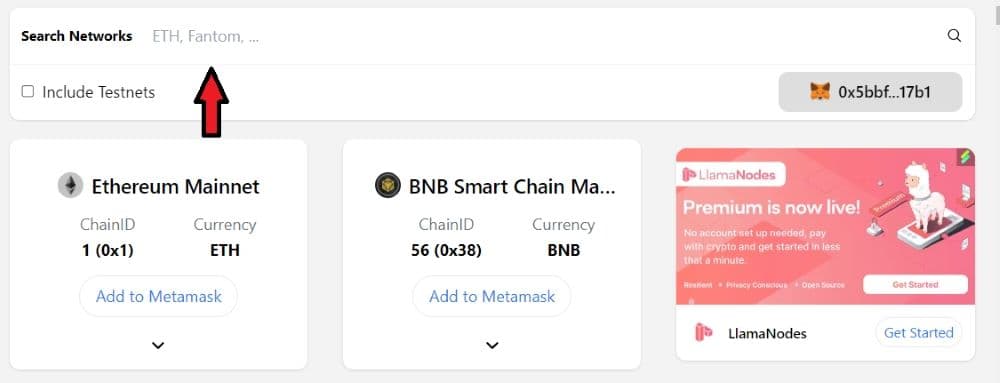Click the BNB Smart Chain title text

tap(512, 187)
